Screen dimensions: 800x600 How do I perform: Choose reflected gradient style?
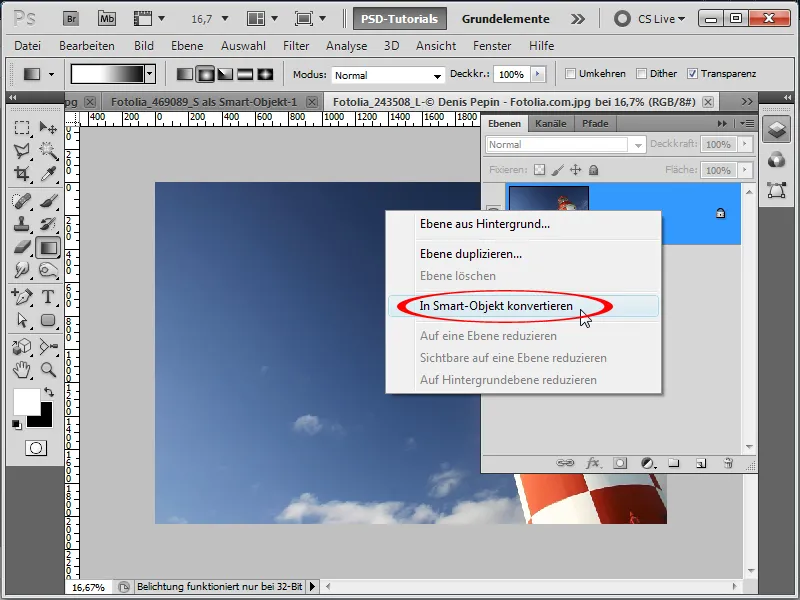coord(245,74)
